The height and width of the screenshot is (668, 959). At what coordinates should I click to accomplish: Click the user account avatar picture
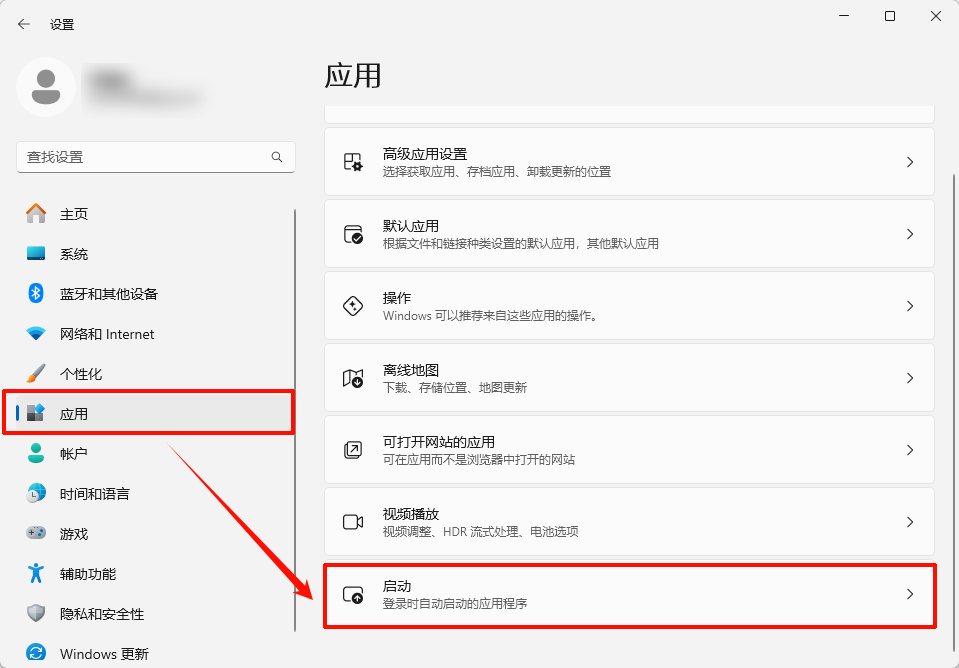[x=46, y=87]
